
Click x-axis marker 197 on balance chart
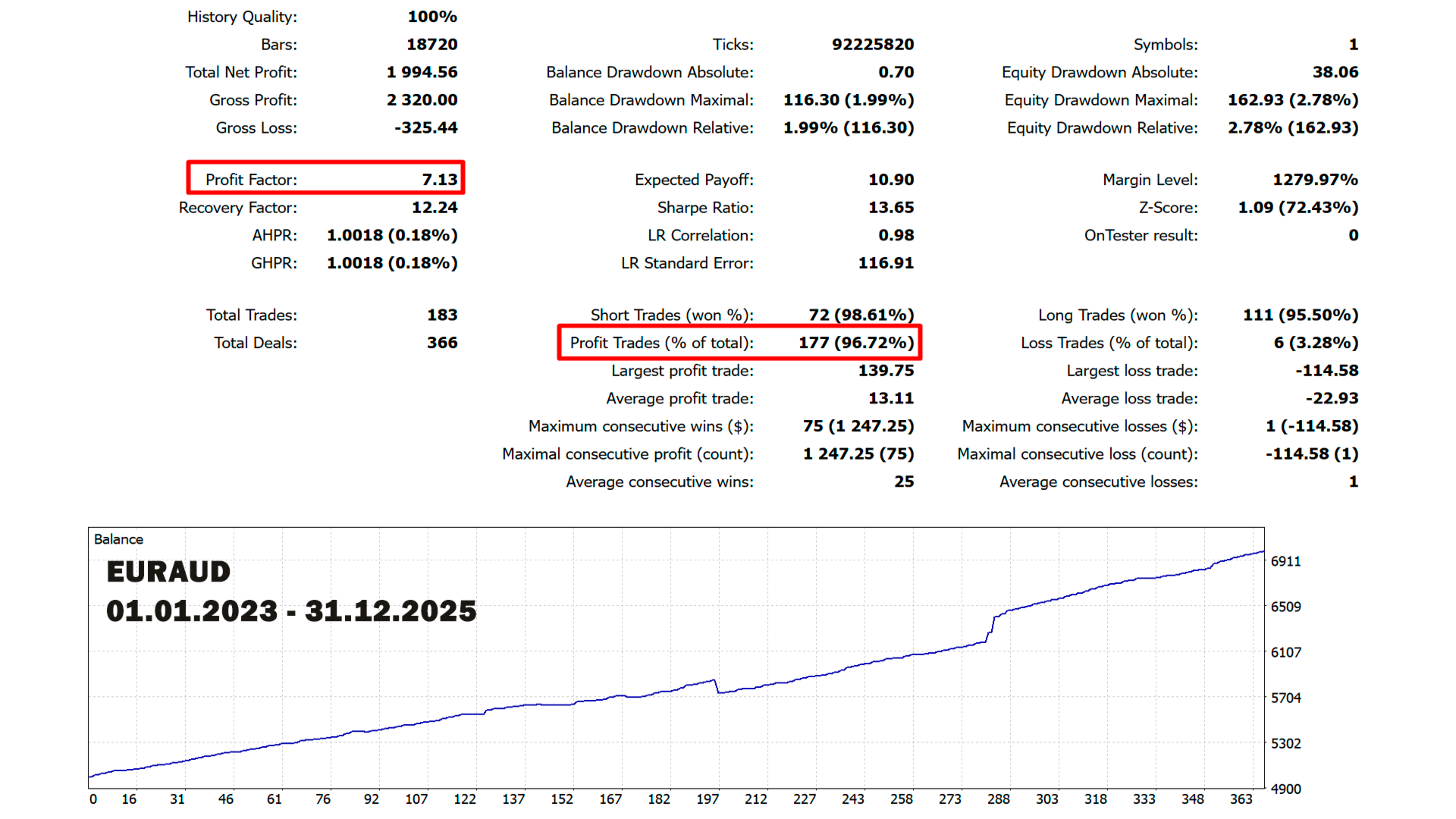[x=707, y=799]
